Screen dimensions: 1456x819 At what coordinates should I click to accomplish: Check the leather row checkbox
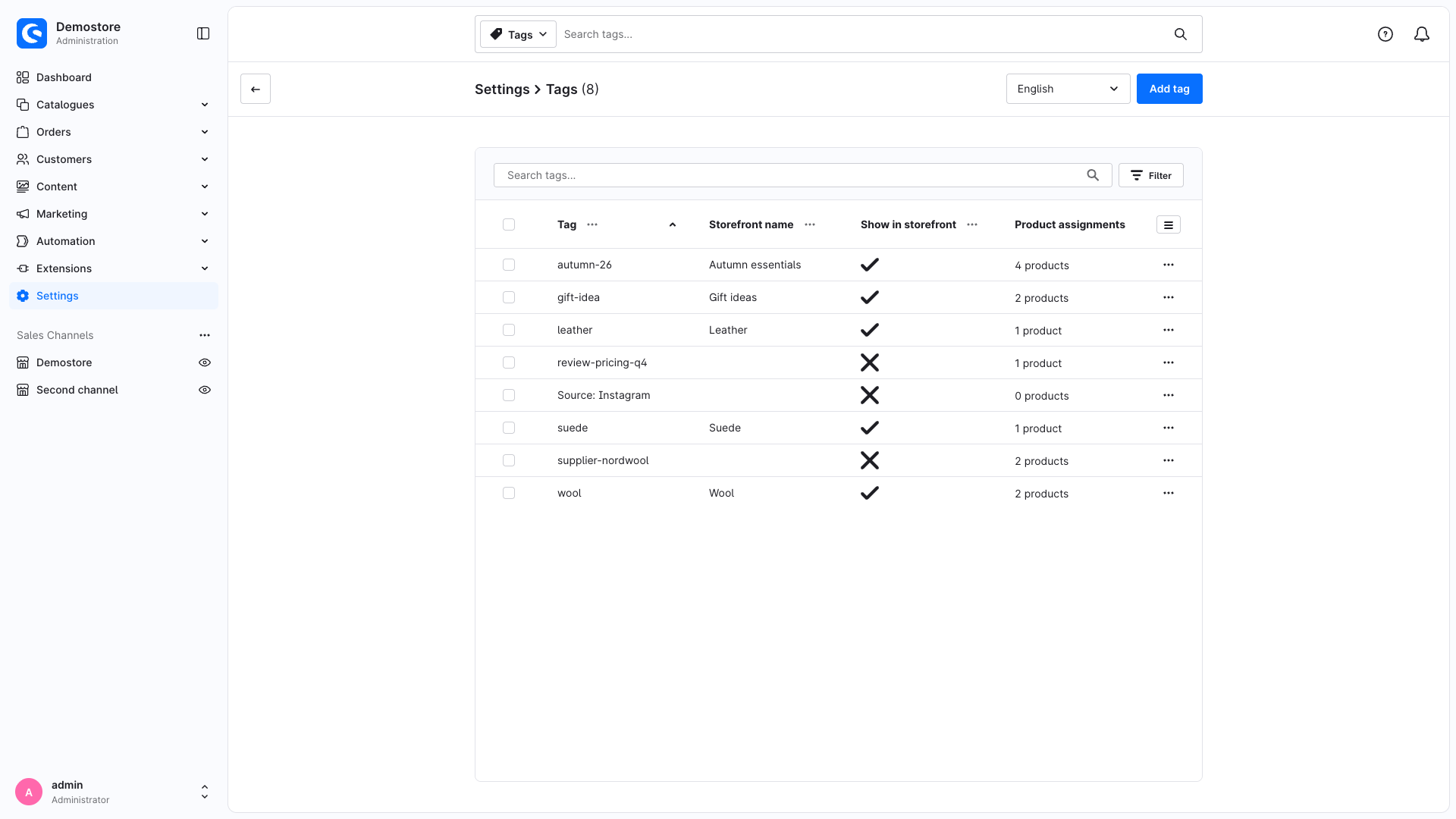pyautogui.click(x=509, y=330)
